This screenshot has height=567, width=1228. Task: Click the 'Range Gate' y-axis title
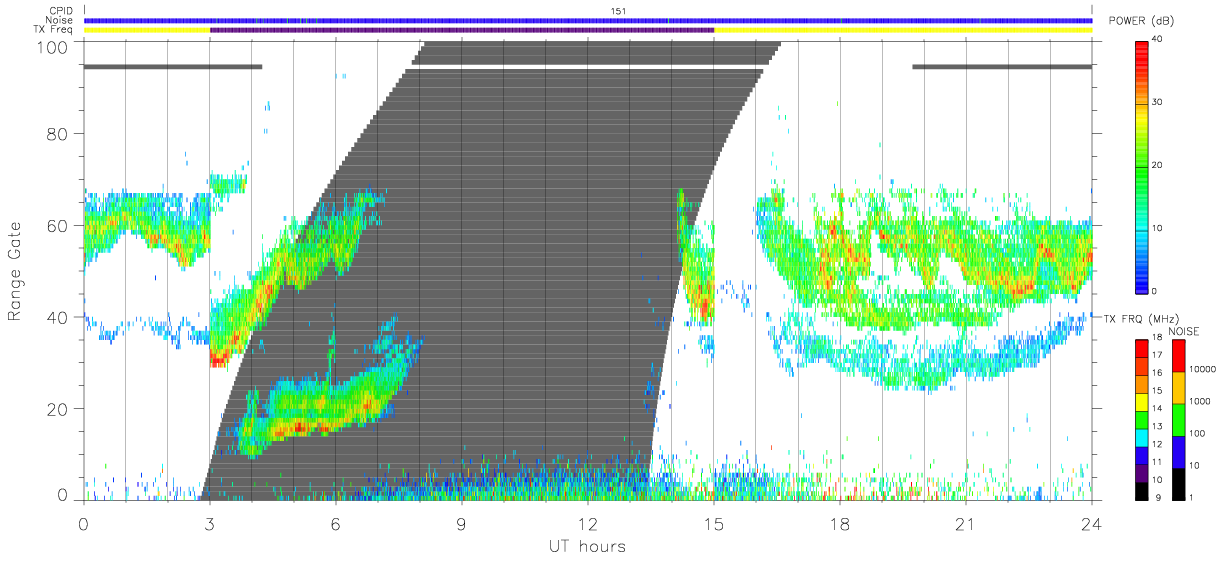tap(16, 271)
